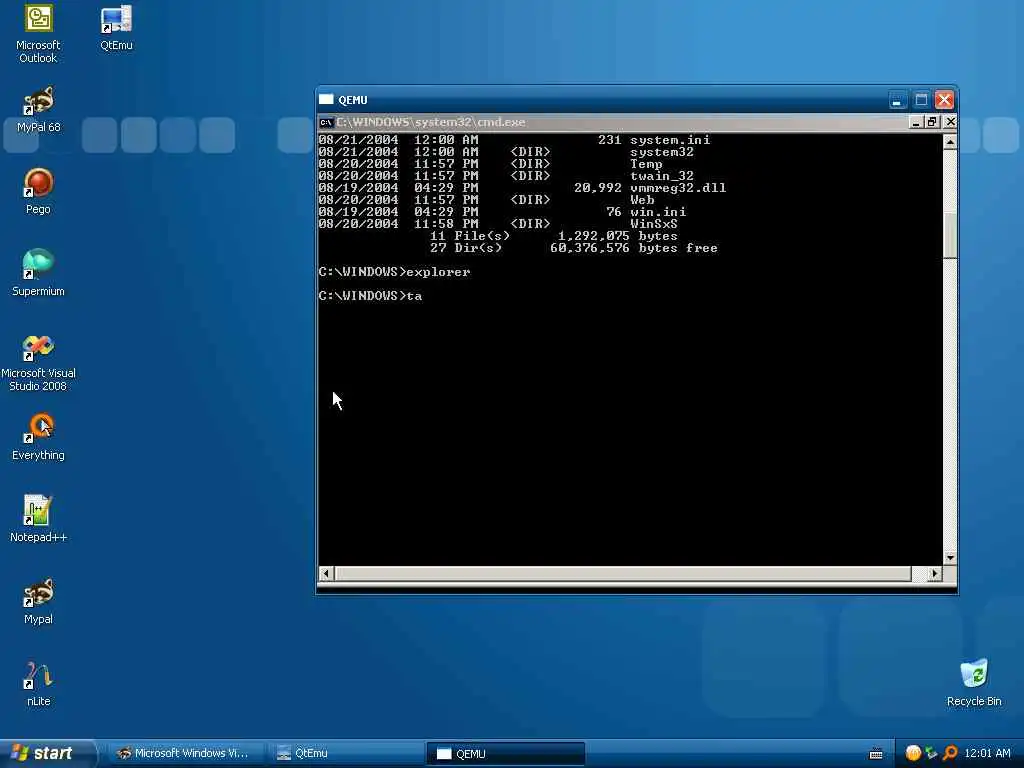Select the QtEmu desktop shortcut
The image size is (1024, 768).
[116, 27]
